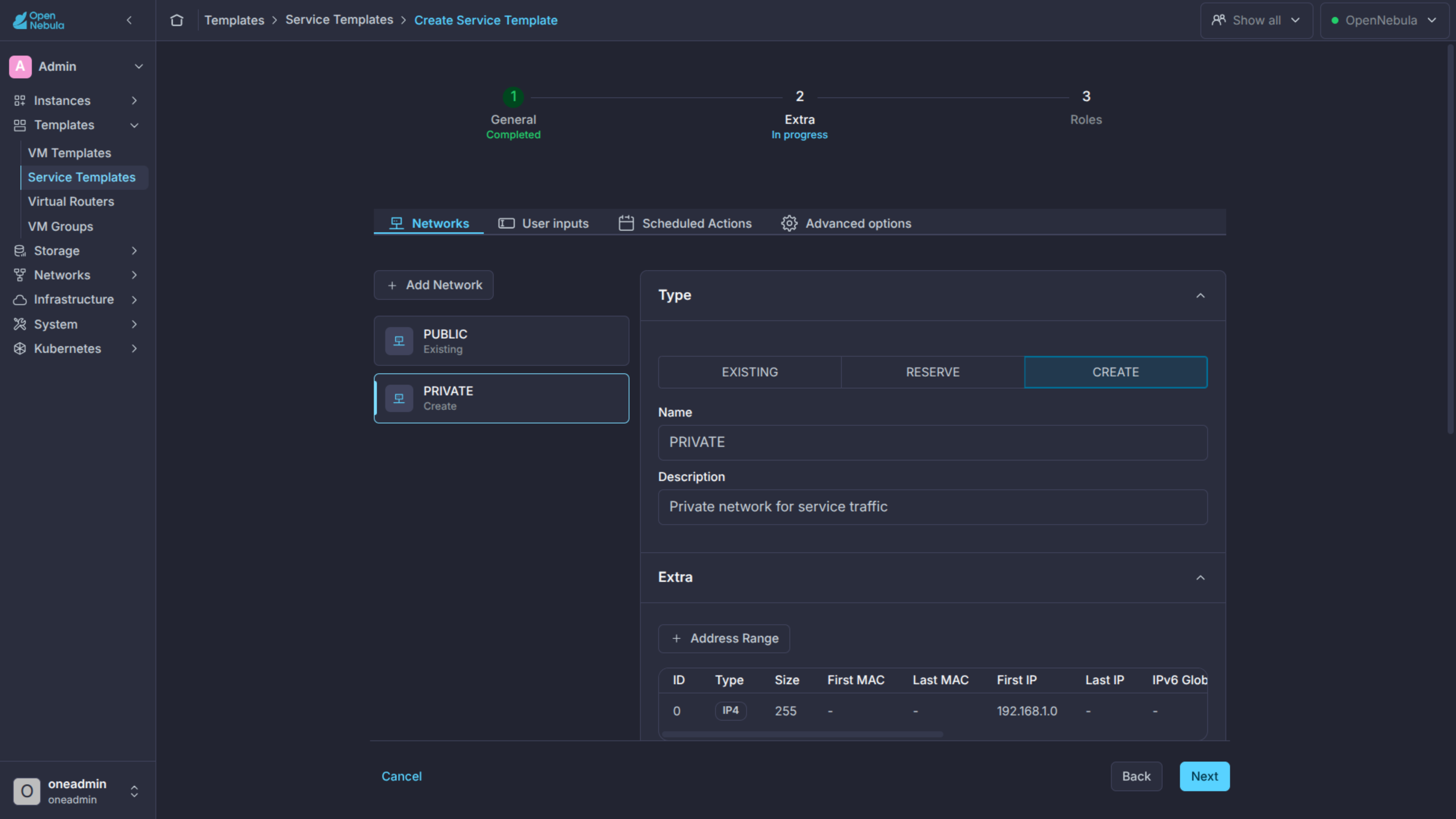Expand the System menu chevron
Screen dimensions: 1456x819
[134, 325]
